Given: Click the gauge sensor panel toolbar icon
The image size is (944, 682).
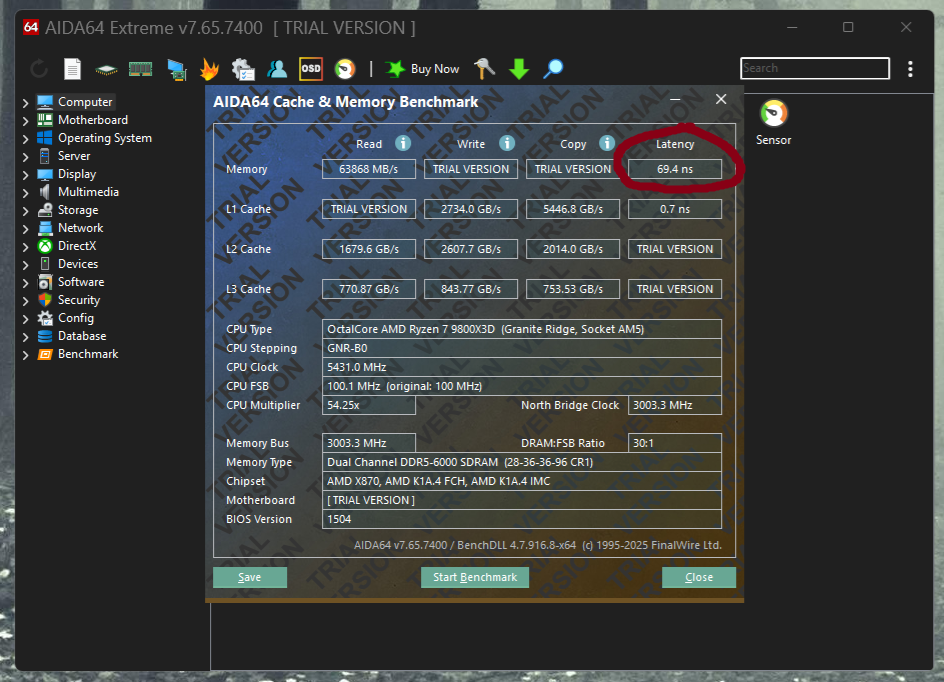Looking at the screenshot, I should point(345,69).
